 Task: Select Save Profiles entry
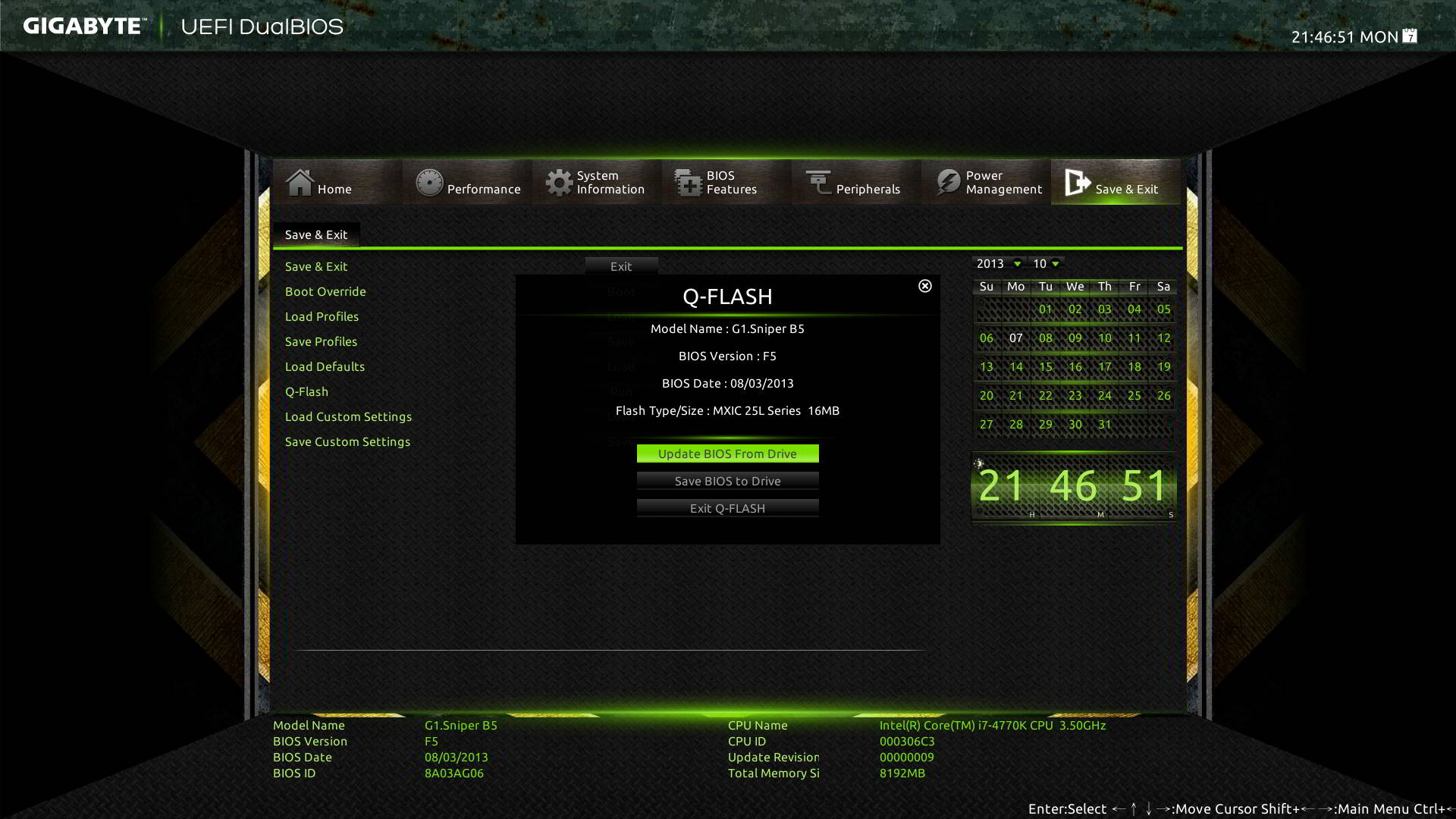coord(321,341)
